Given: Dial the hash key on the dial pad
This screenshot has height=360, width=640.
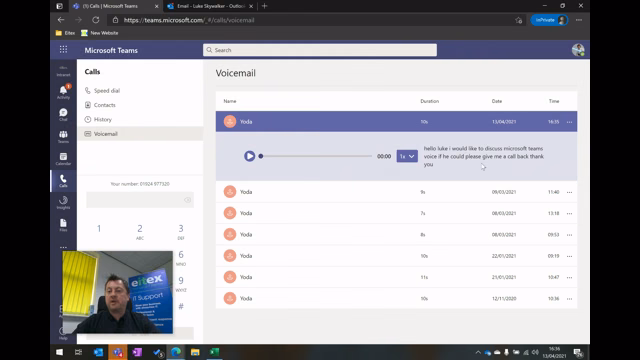Looking at the screenshot, I should pos(181,306).
